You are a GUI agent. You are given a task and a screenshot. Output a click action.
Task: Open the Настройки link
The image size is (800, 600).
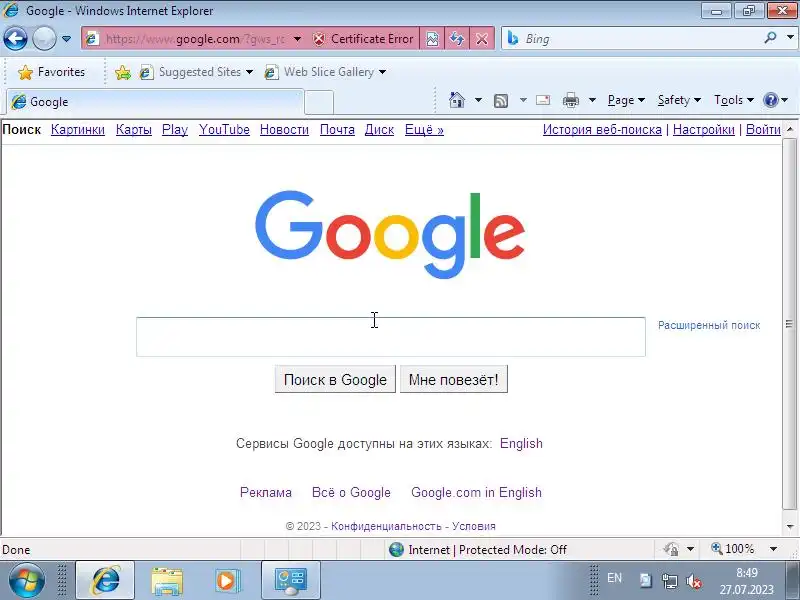coord(704,130)
